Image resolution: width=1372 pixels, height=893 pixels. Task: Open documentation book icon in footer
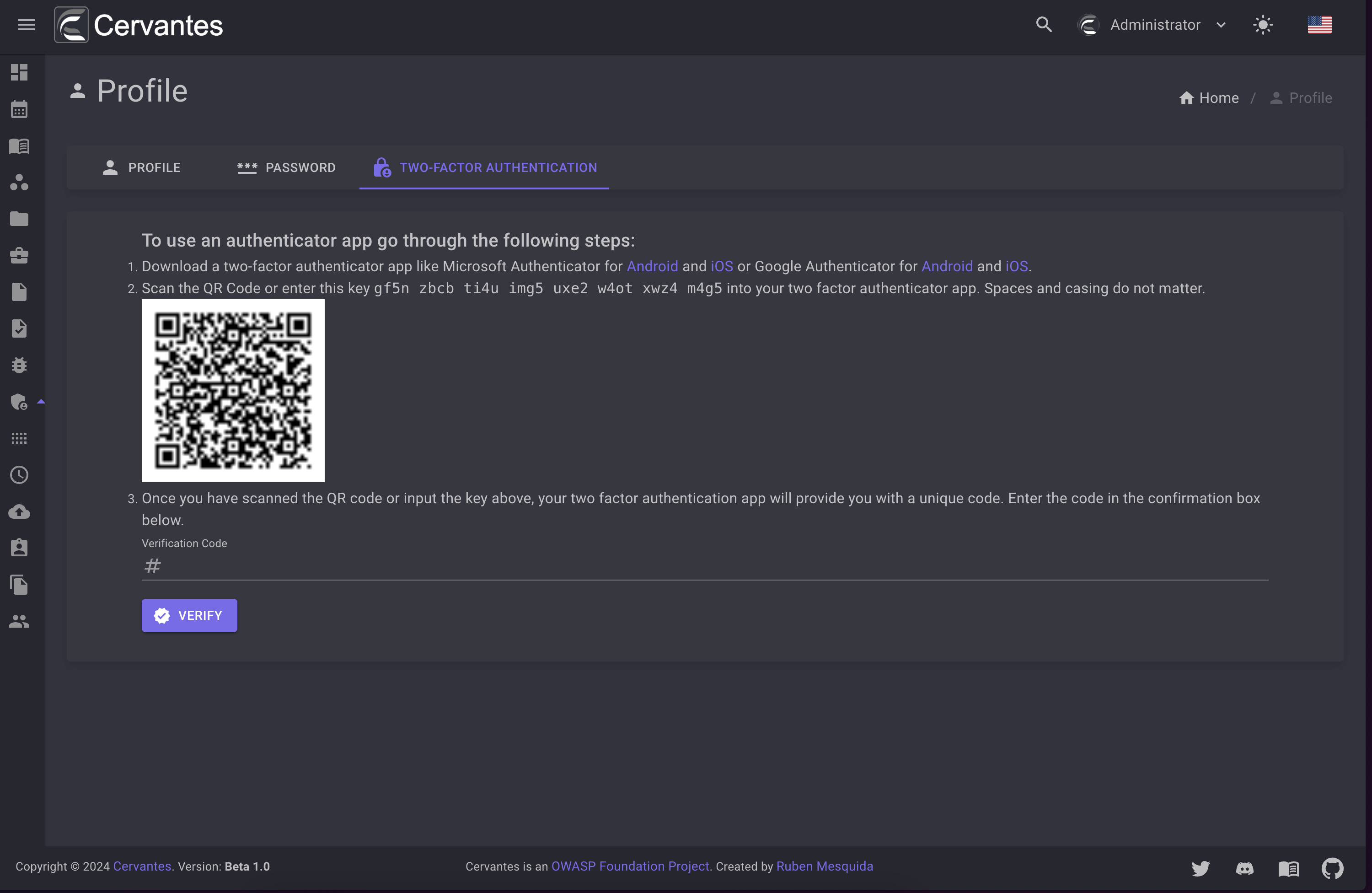(x=1288, y=868)
